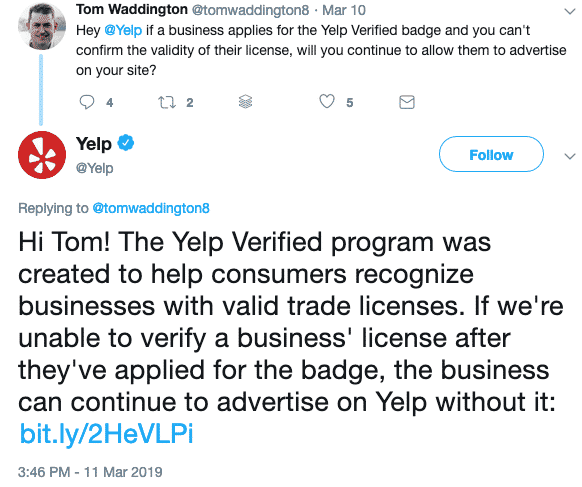Click the direct message envelope icon
Image resolution: width=582 pixels, height=487 pixels.
pos(407,102)
